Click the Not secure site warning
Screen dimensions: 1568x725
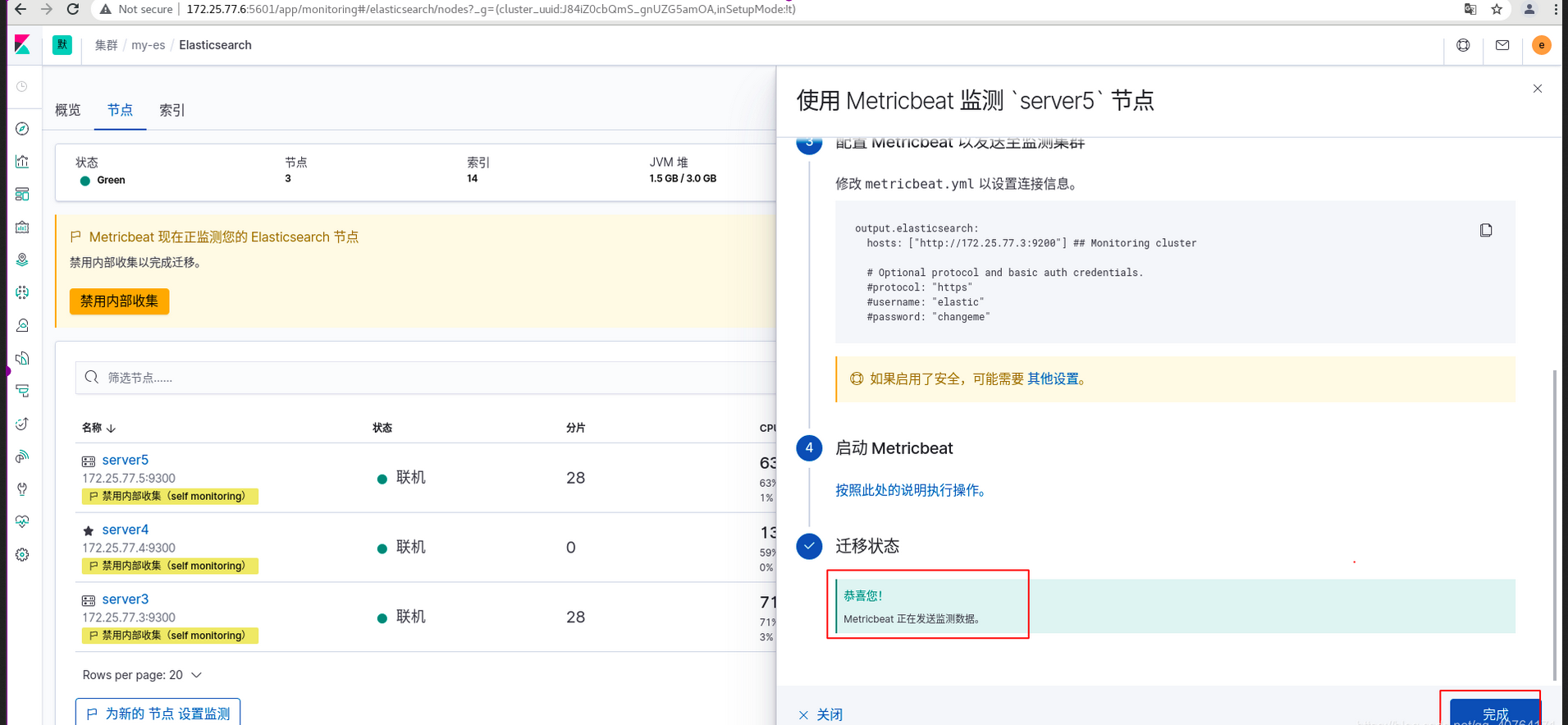click(x=136, y=9)
